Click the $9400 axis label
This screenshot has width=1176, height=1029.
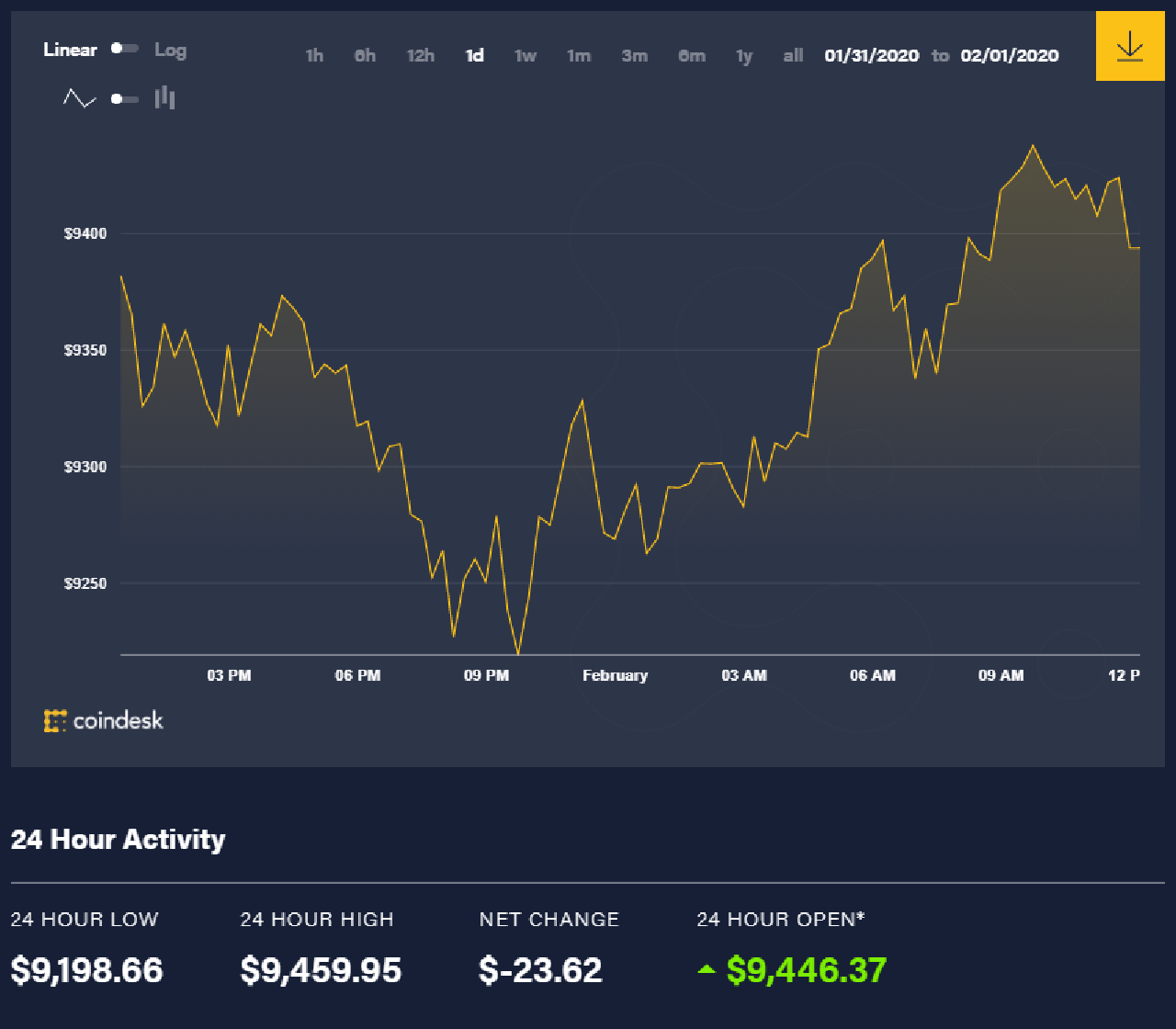(85, 234)
